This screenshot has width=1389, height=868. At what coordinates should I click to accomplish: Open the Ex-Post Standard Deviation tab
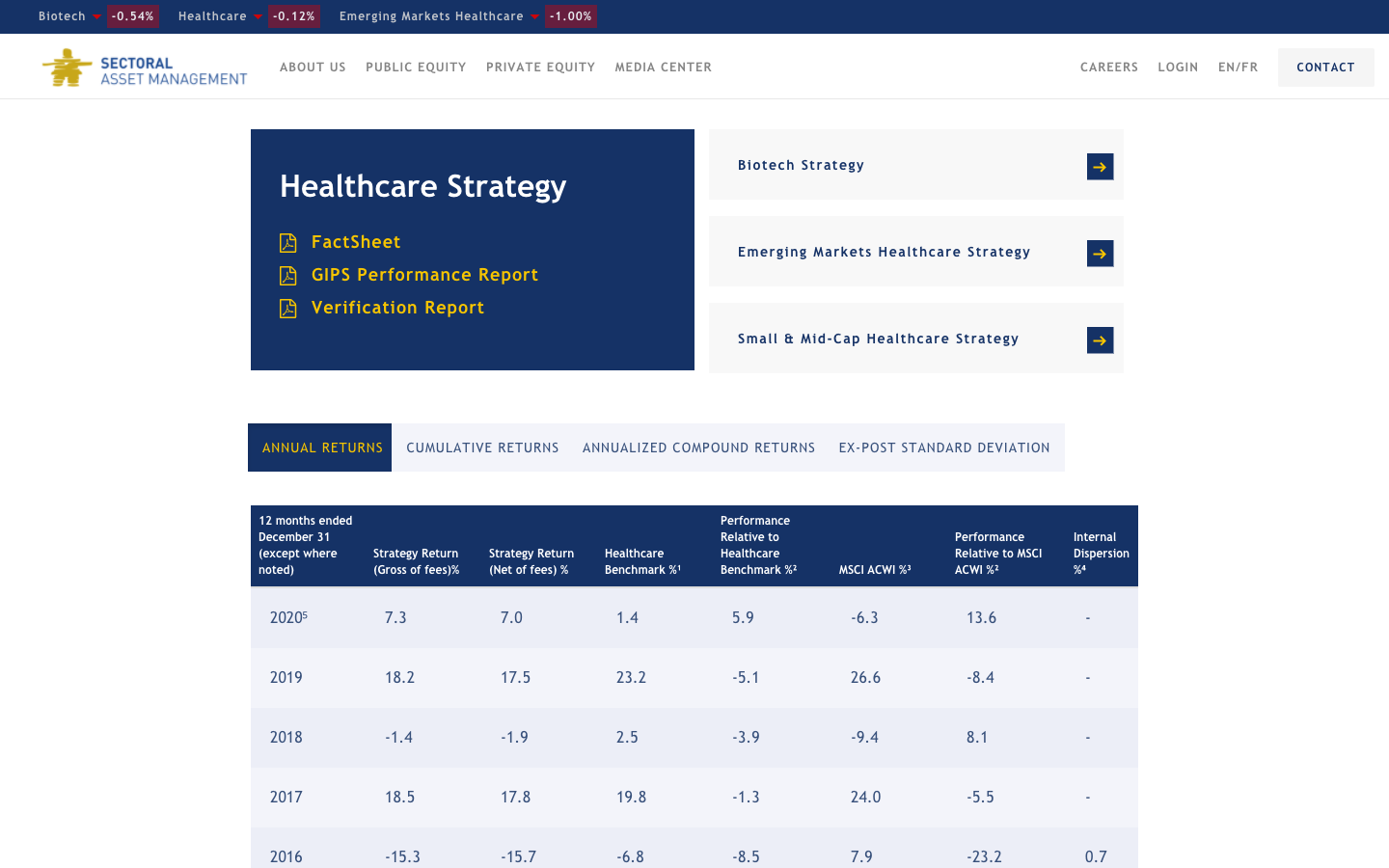[944, 448]
